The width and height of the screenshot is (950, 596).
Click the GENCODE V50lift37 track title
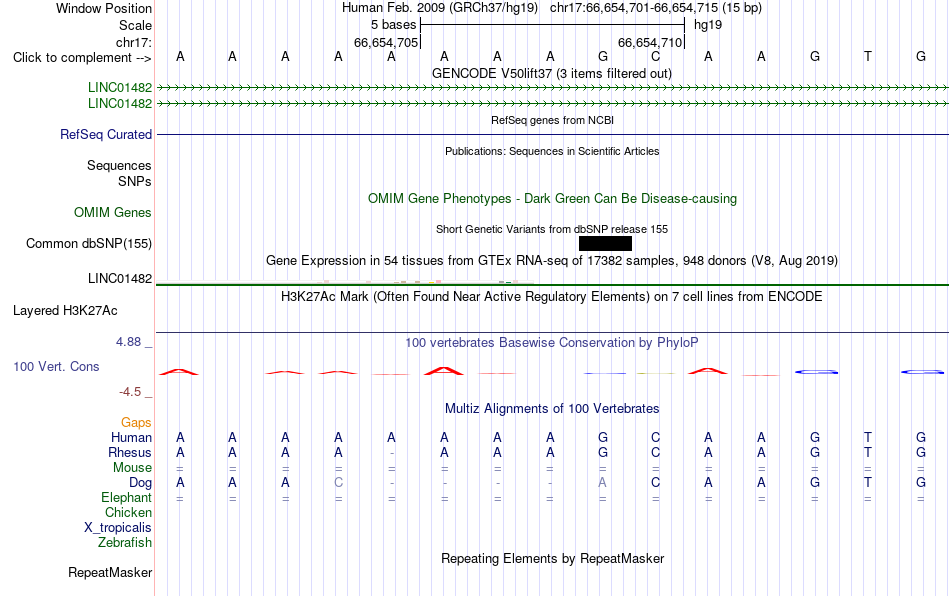point(551,74)
